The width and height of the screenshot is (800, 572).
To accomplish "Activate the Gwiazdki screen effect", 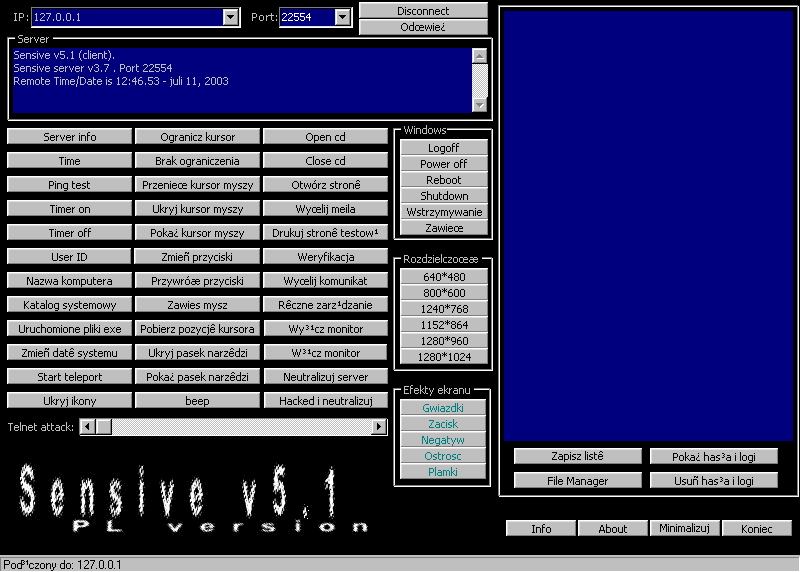I will coord(443,408).
